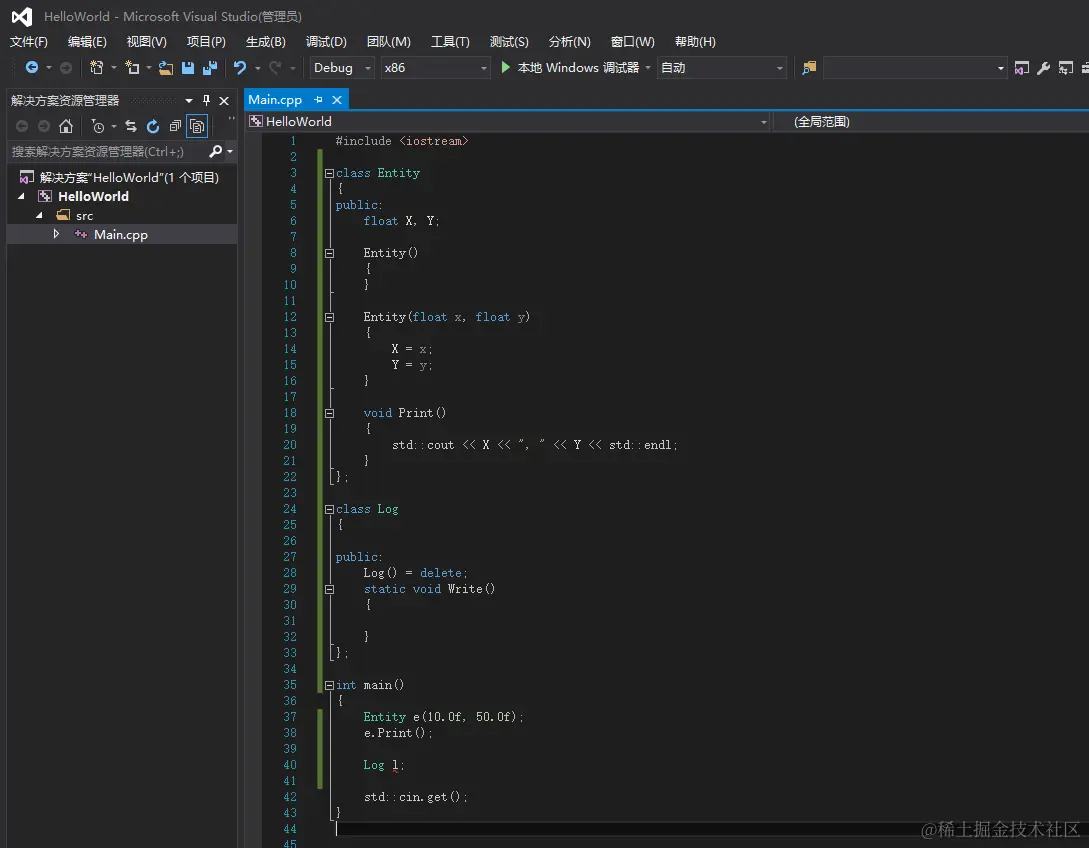Toggle Show All Files in Solution Explorer
Screen dimensions: 1089x848
tap(197, 126)
